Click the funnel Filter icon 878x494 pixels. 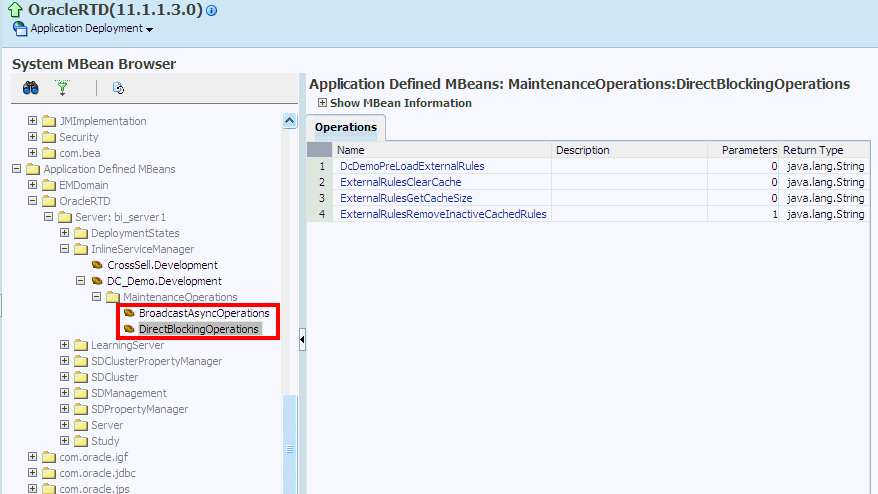click(62, 88)
